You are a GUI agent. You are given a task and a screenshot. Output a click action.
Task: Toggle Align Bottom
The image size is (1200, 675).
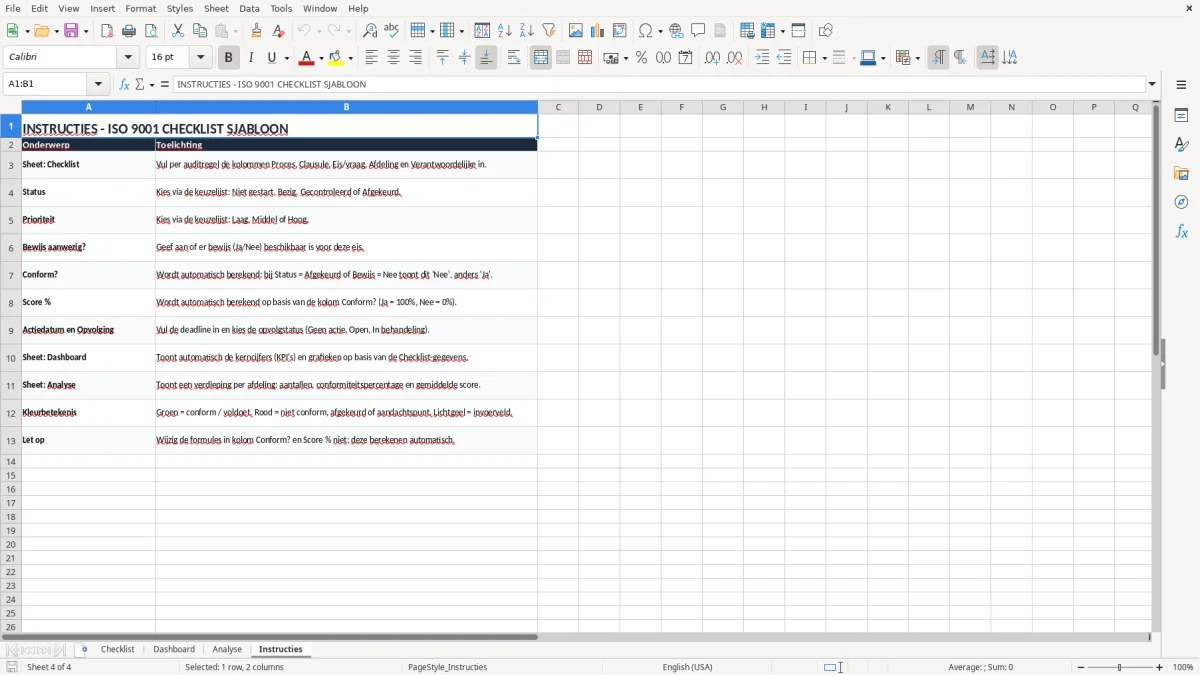pyautogui.click(x=486, y=58)
